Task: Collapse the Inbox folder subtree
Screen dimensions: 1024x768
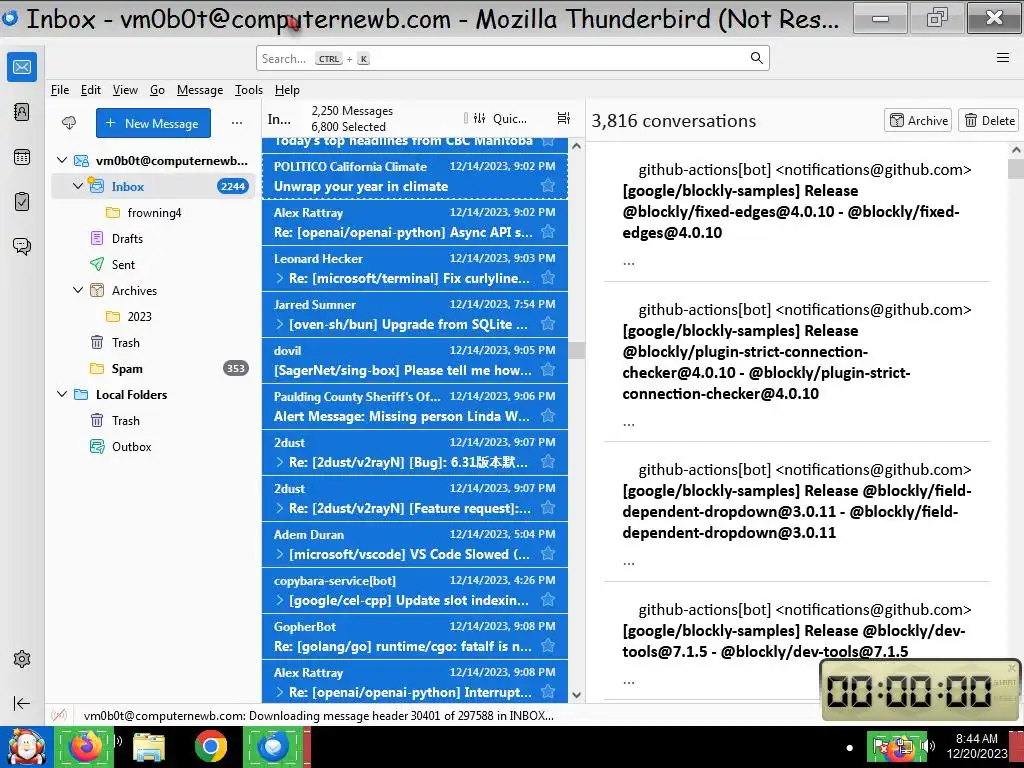Action: click(x=78, y=186)
